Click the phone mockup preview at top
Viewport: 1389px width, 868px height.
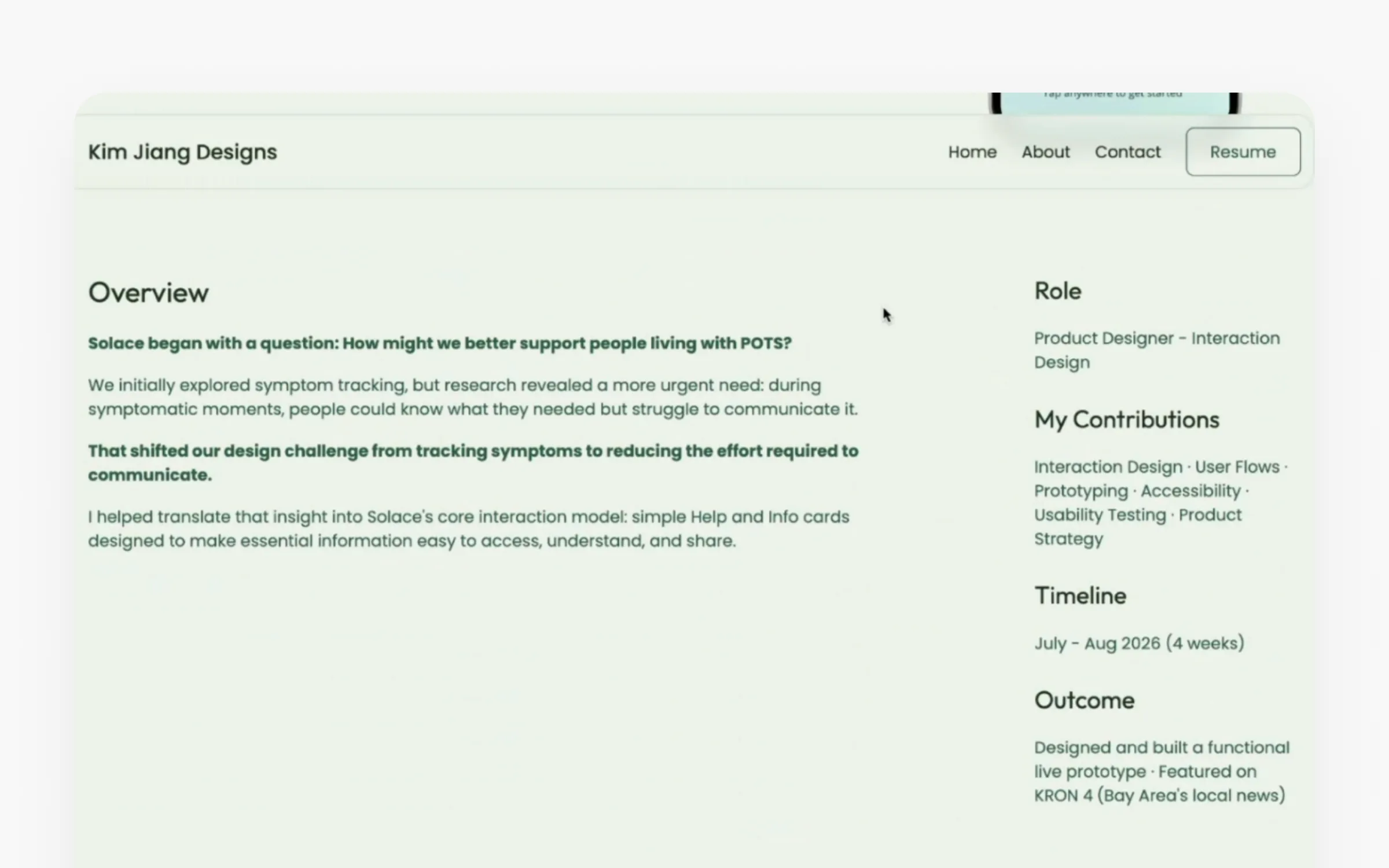coord(1115,103)
